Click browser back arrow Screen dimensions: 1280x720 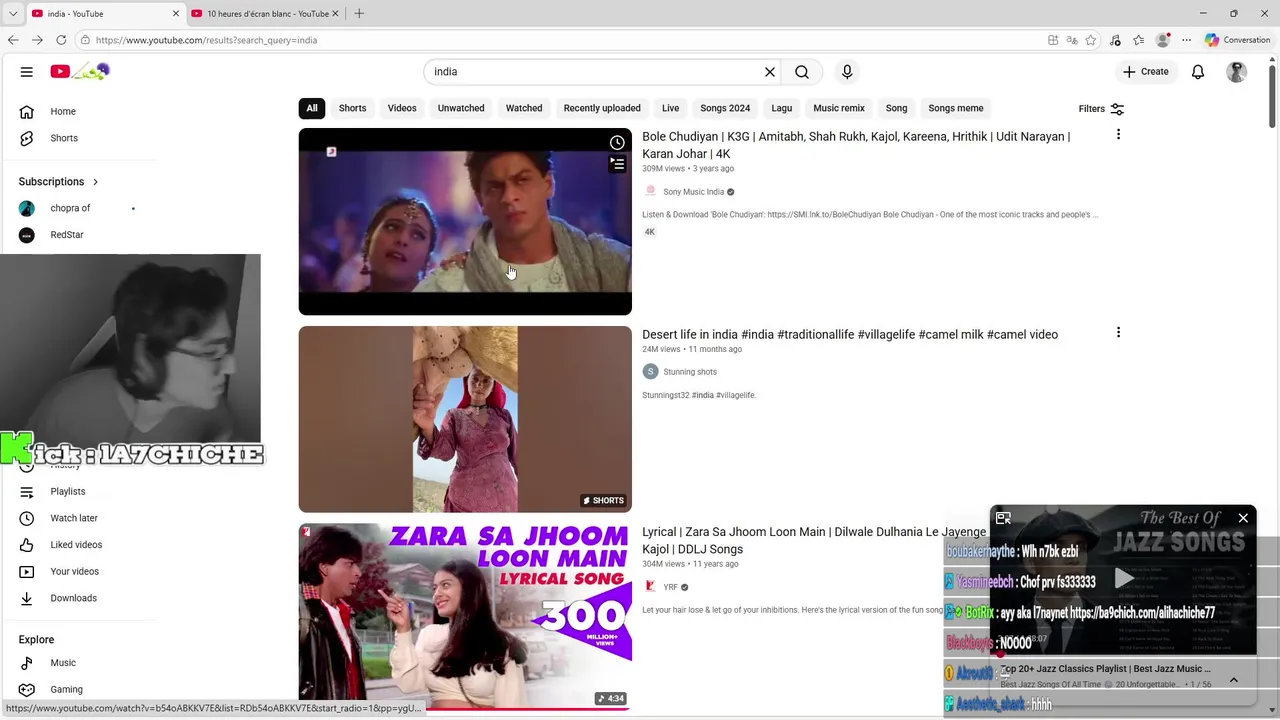[x=13, y=40]
